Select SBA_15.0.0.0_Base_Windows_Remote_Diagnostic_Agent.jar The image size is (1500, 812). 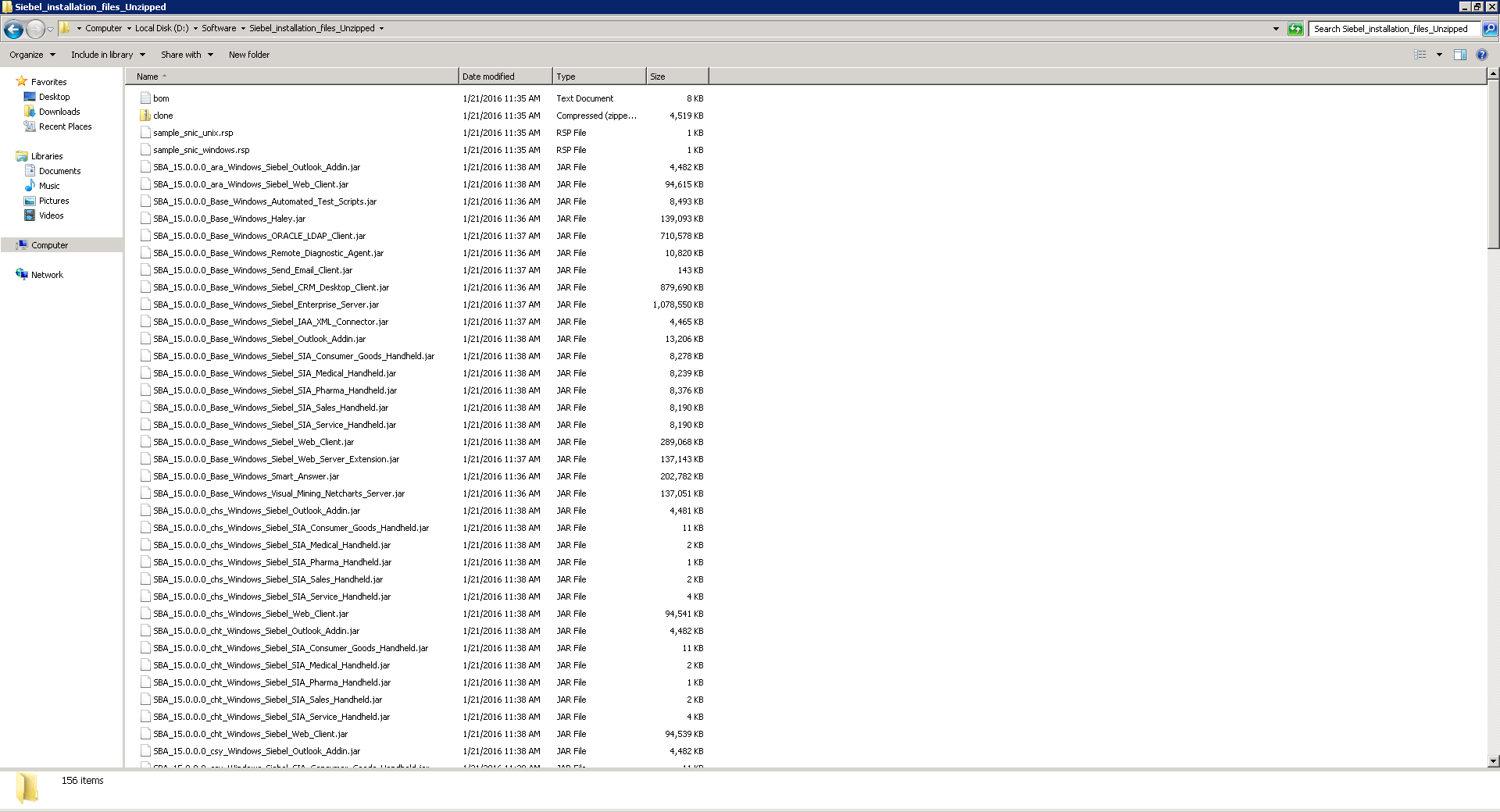tap(268, 253)
